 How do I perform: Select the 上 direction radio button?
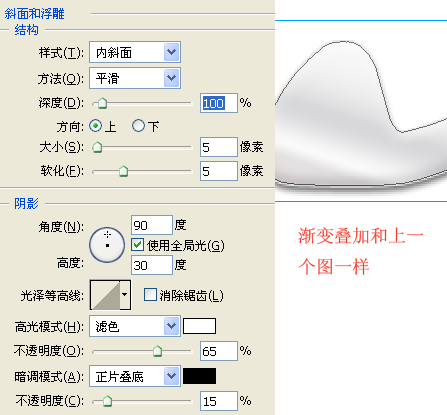click(96, 126)
